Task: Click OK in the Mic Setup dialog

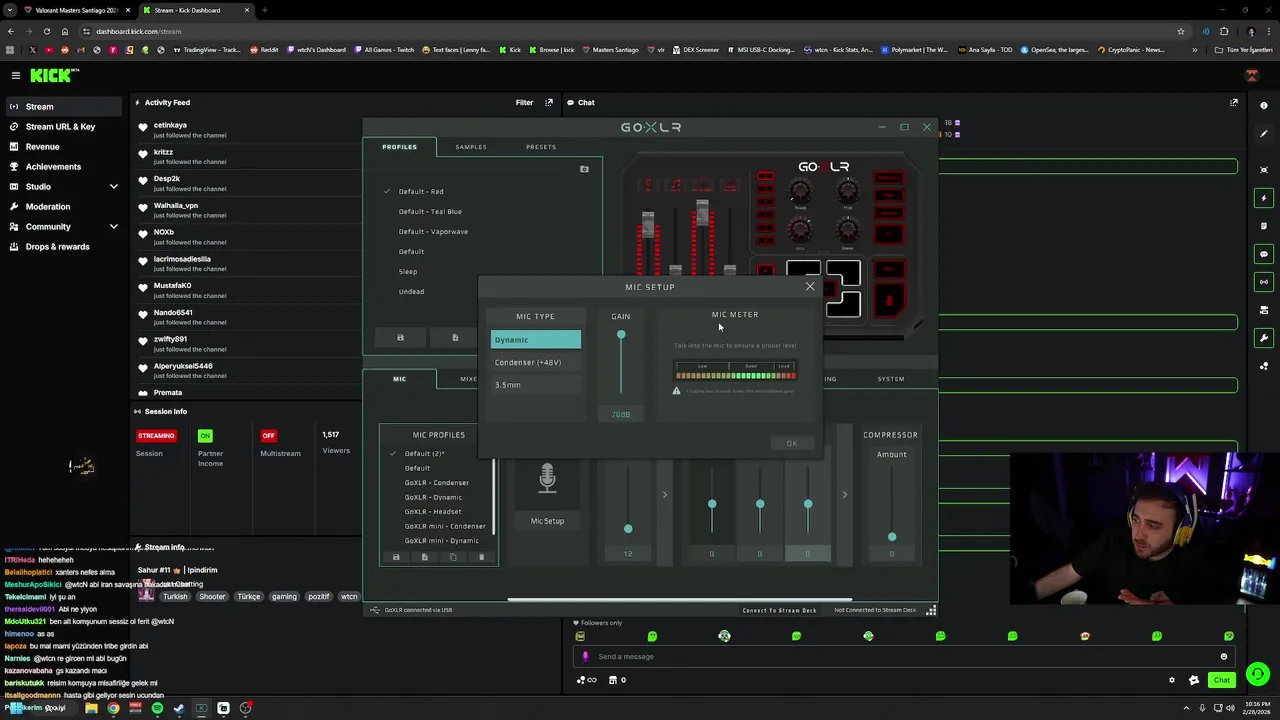Action: 791,443
